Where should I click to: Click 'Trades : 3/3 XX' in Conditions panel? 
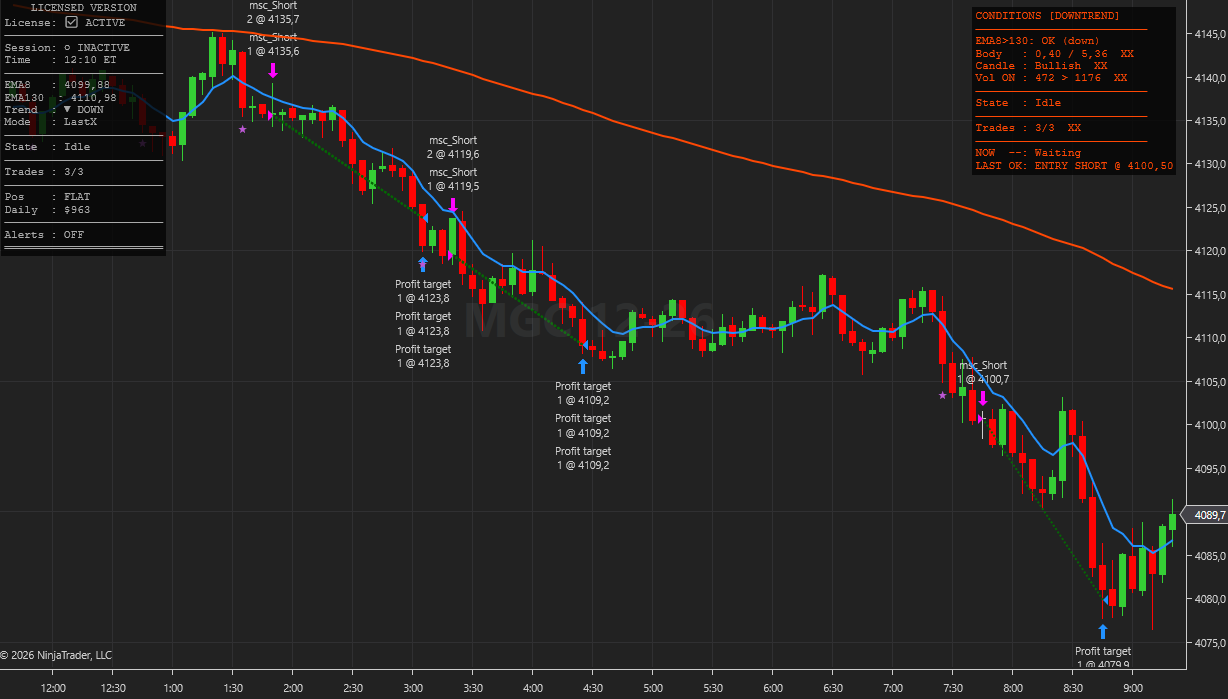click(1028, 128)
